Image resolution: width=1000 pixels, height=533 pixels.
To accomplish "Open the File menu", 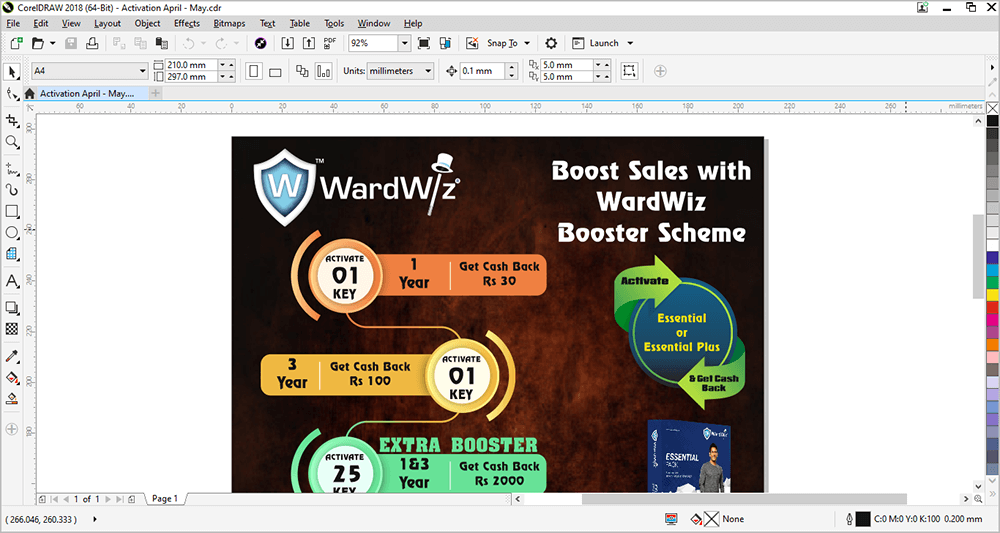I will (13, 24).
